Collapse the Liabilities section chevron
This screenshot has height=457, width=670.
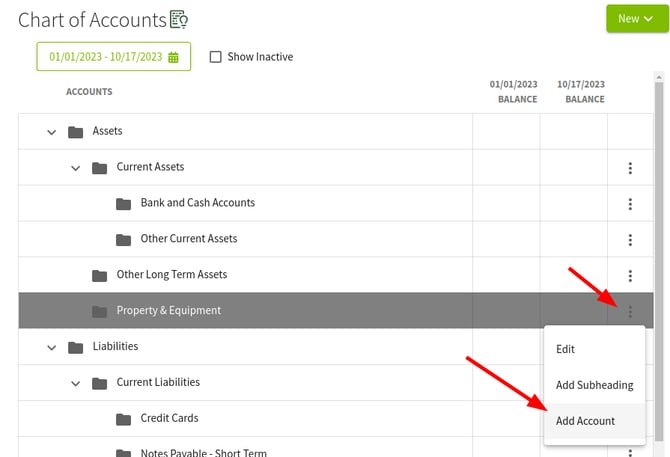click(x=51, y=348)
